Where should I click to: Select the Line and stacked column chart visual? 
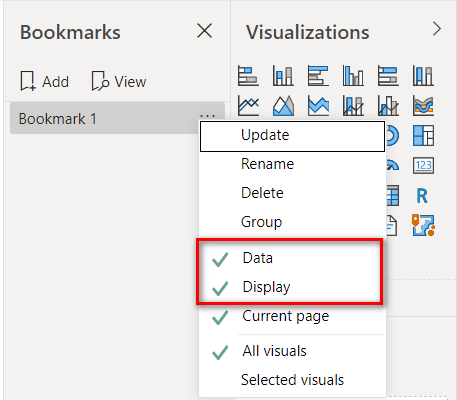[353, 105]
